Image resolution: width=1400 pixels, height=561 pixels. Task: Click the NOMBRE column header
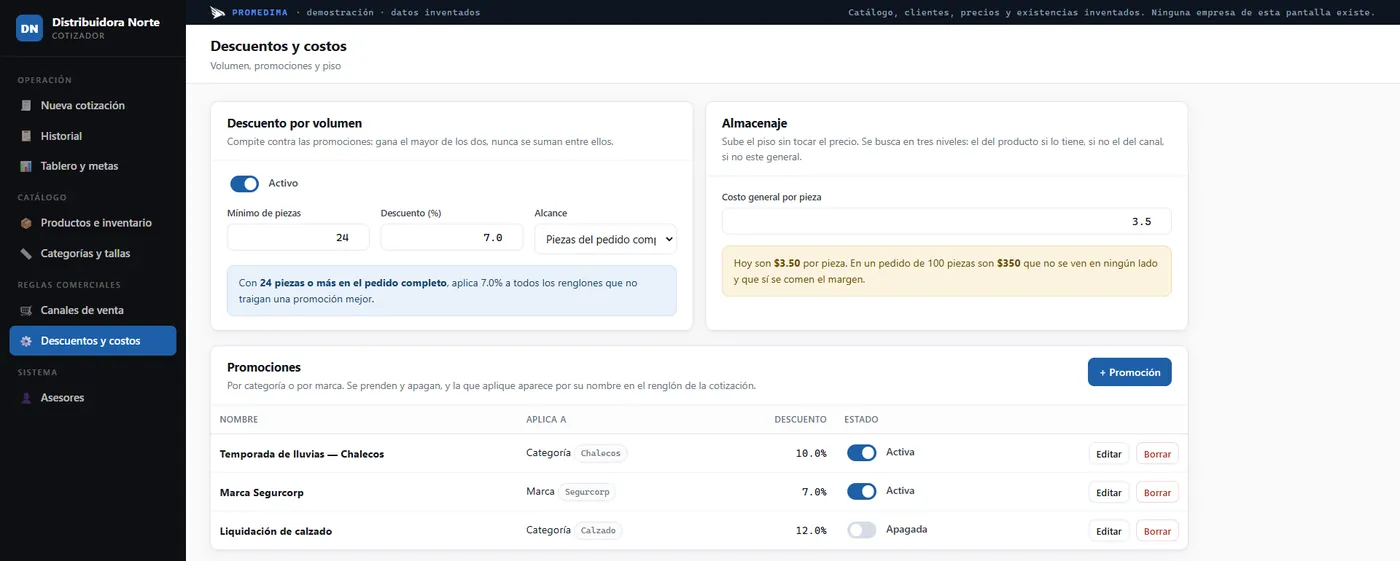click(x=239, y=420)
